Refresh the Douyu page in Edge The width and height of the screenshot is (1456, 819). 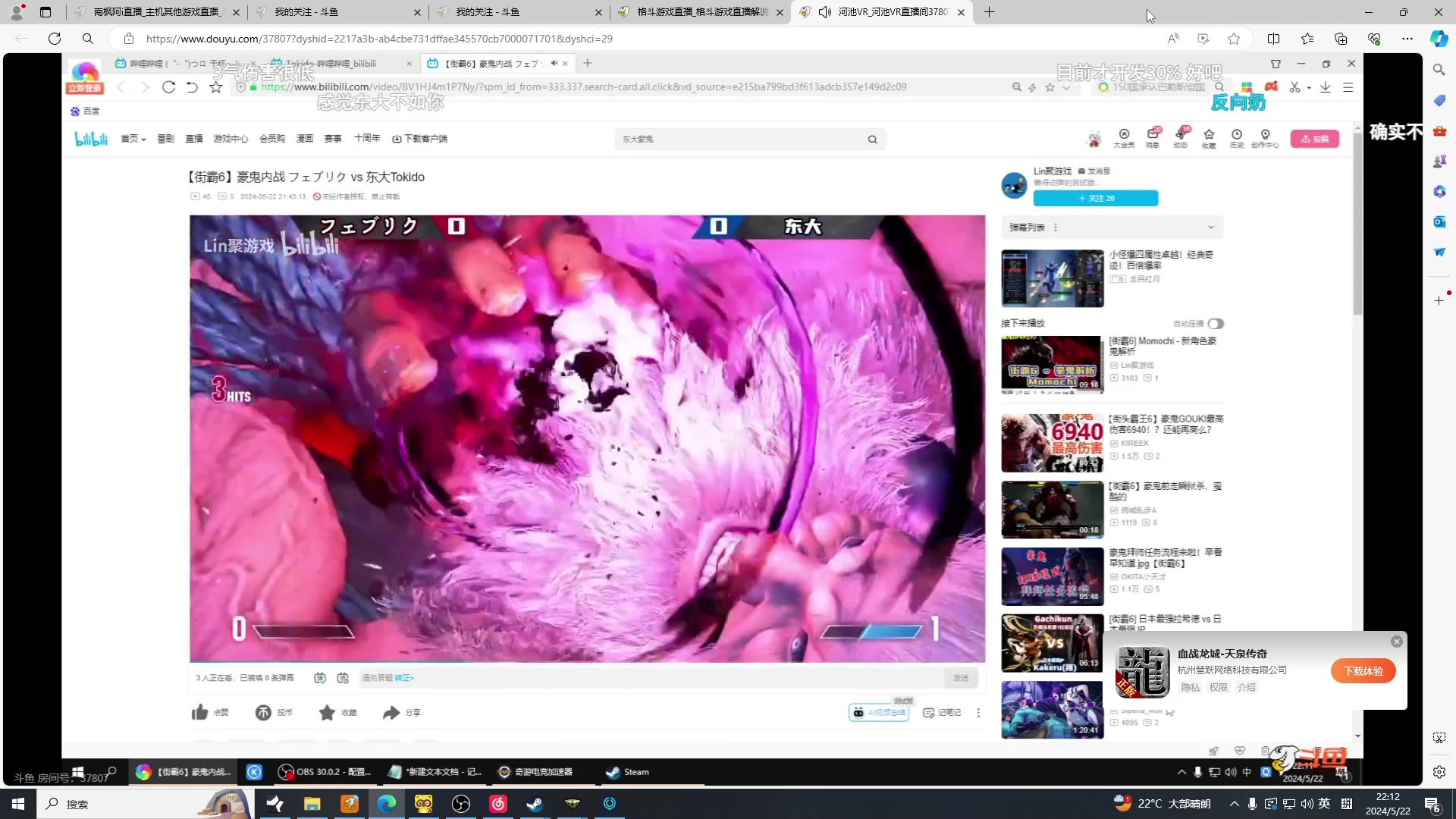point(55,39)
